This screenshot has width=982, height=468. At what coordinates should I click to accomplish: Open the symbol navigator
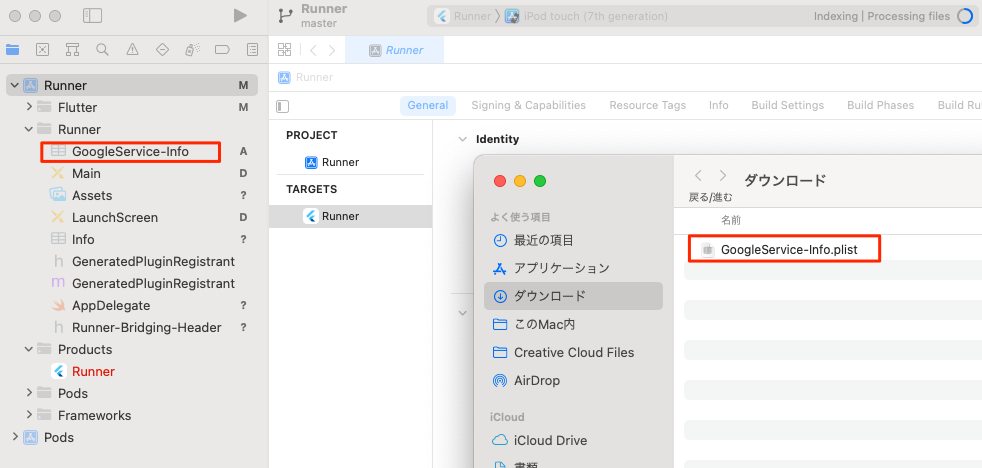coord(72,49)
